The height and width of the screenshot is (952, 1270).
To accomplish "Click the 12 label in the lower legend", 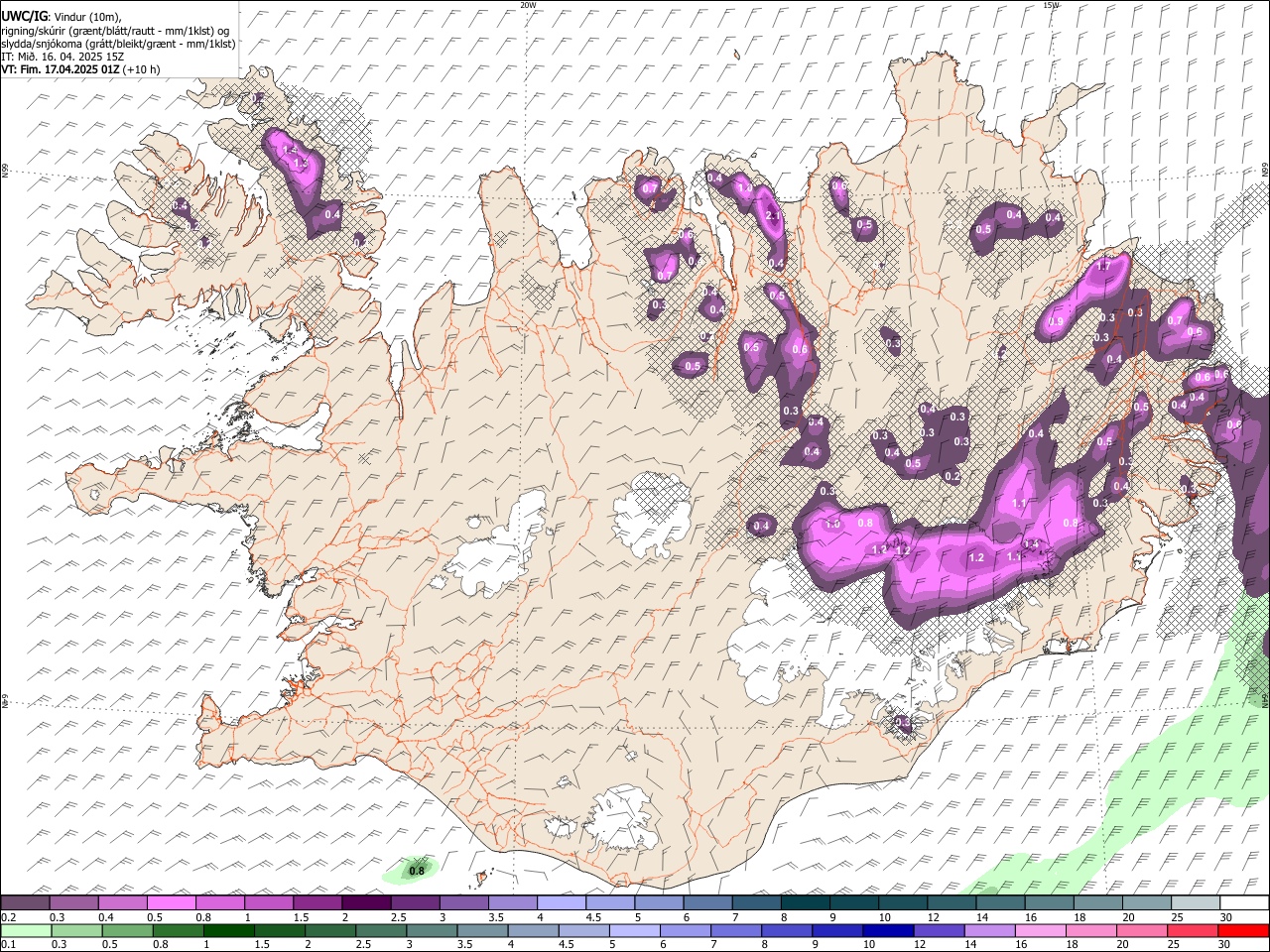I will click(920, 944).
